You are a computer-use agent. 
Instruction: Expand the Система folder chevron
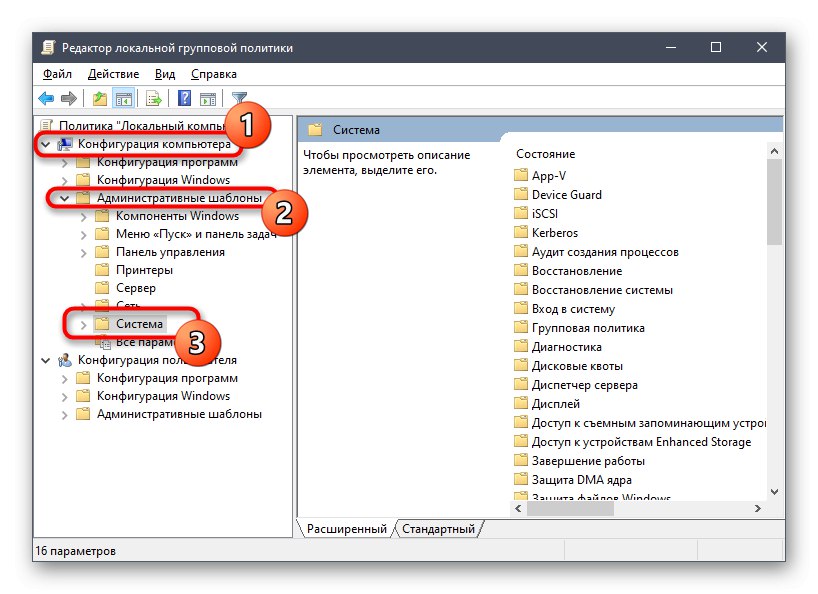84,324
